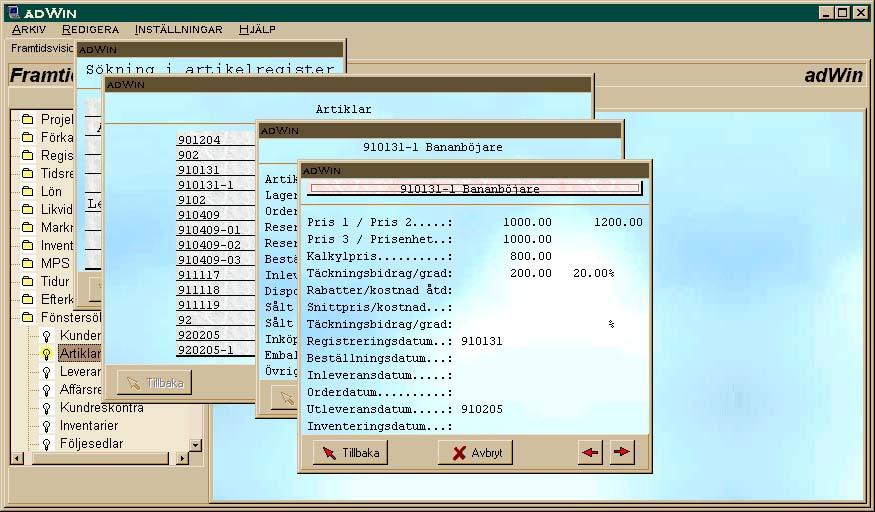
Task: Go to previous record with left arrow
Action: [590, 452]
